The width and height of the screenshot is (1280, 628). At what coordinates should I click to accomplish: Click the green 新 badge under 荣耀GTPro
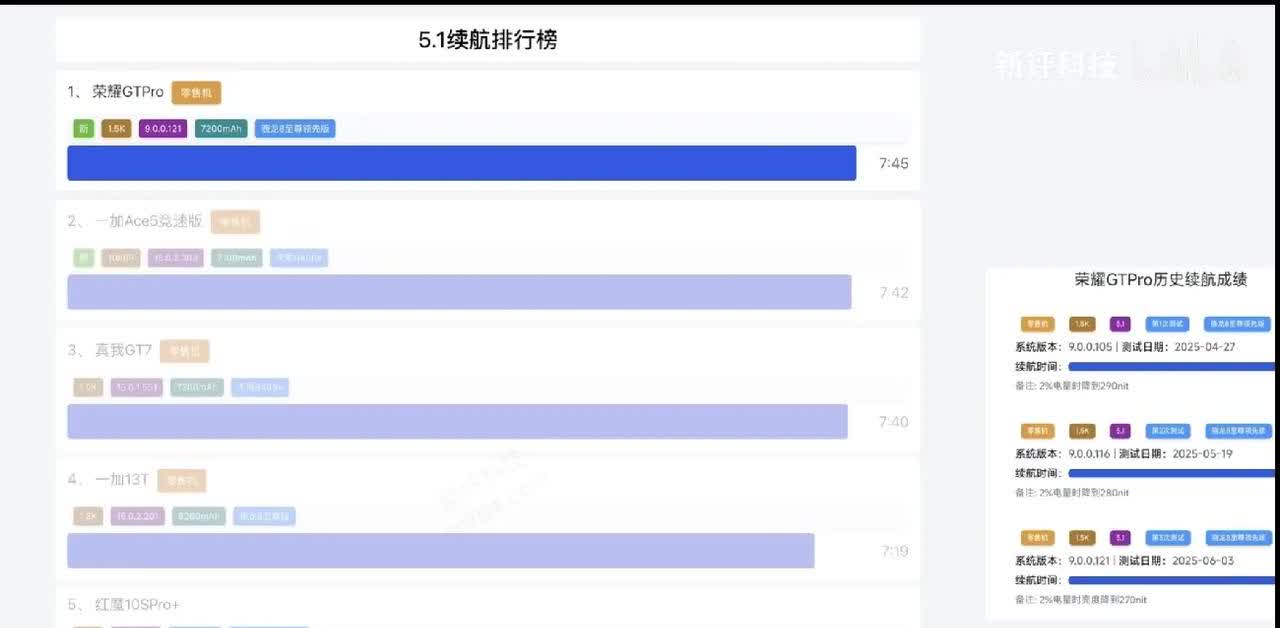[84, 128]
